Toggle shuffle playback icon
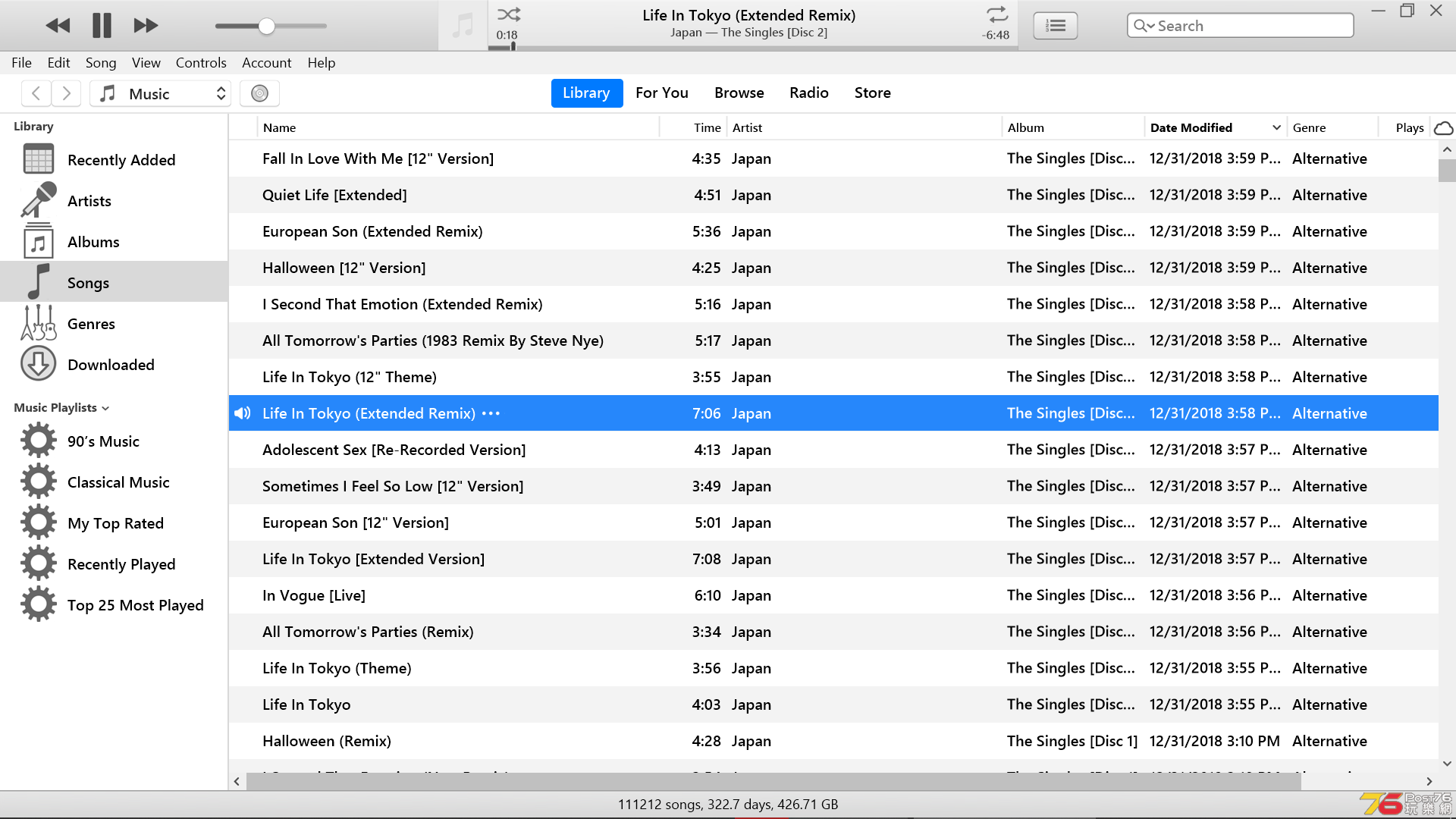This screenshot has width=1456, height=819. pyautogui.click(x=509, y=14)
